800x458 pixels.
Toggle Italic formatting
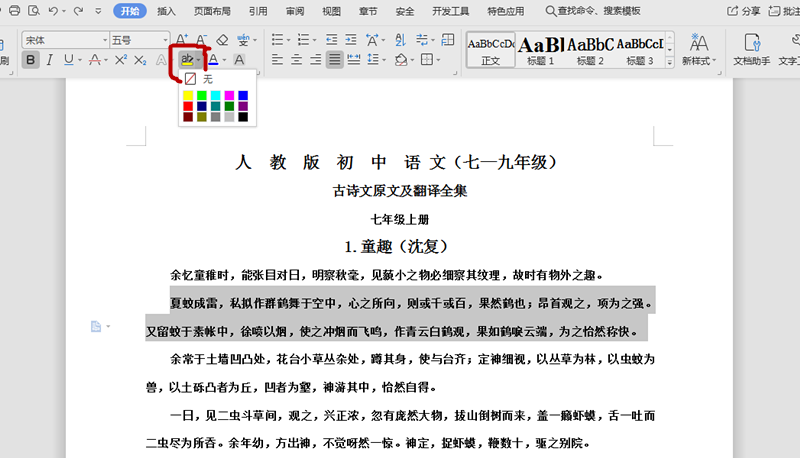[x=49, y=60]
